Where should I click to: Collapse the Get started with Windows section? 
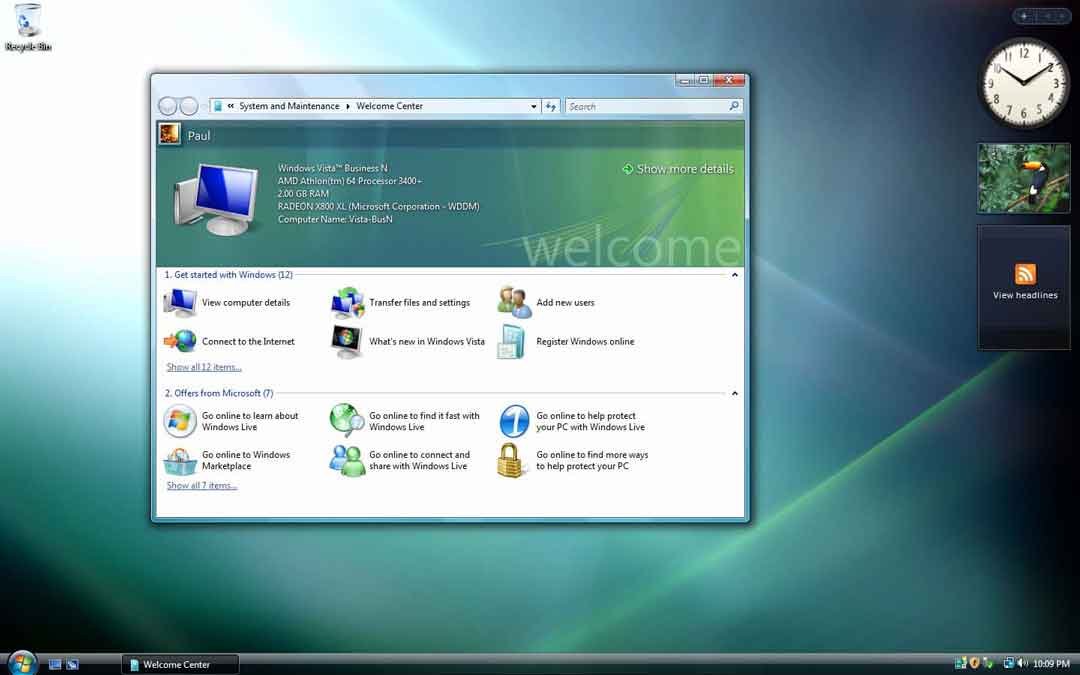click(x=734, y=274)
